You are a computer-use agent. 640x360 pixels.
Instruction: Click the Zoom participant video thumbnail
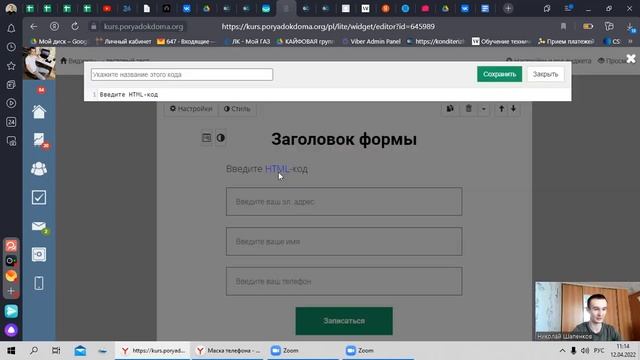tap(587, 311)
